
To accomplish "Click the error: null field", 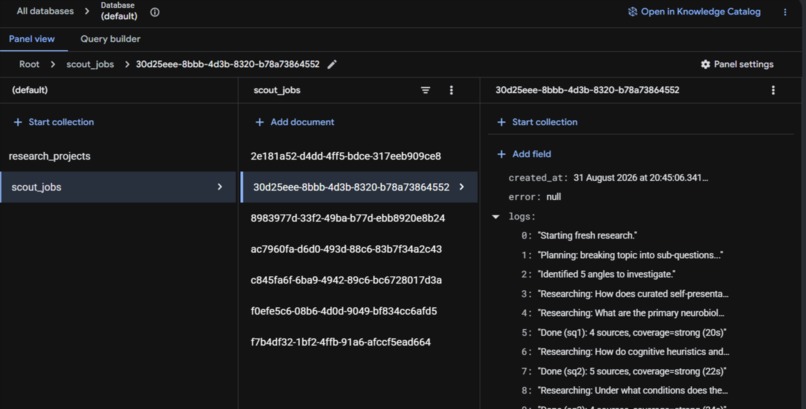I will tap(535, 197).
